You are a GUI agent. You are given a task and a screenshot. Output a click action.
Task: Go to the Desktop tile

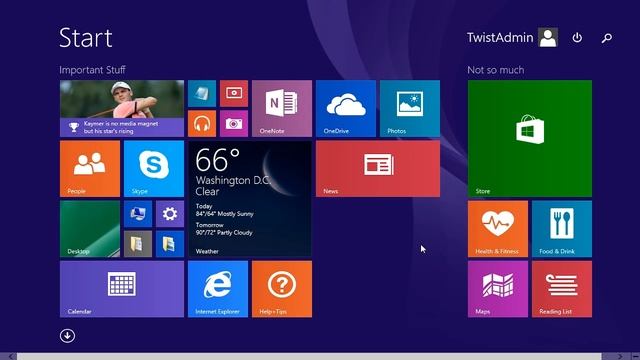tap(90, 229)
